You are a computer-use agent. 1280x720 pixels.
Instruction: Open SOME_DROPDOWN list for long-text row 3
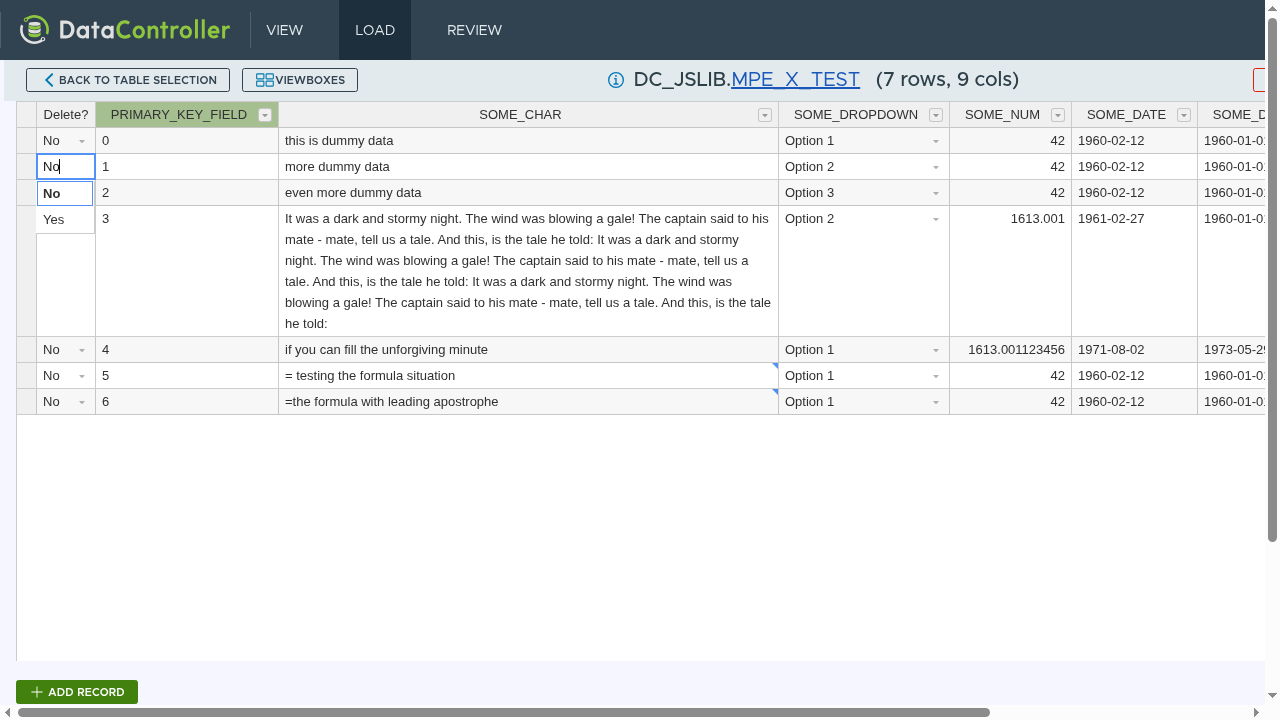coord(936,219)
